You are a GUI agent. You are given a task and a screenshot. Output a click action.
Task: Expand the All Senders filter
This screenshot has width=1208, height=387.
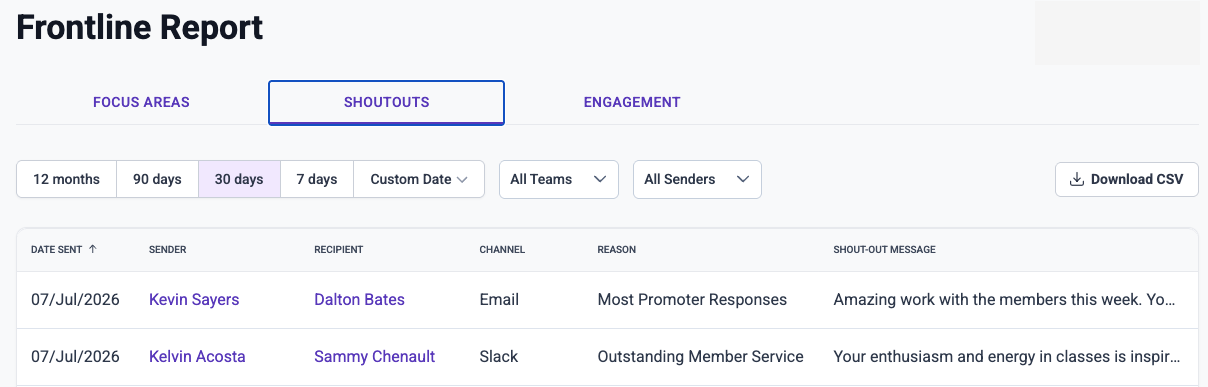pyautogui.click(x=698, y=179)
